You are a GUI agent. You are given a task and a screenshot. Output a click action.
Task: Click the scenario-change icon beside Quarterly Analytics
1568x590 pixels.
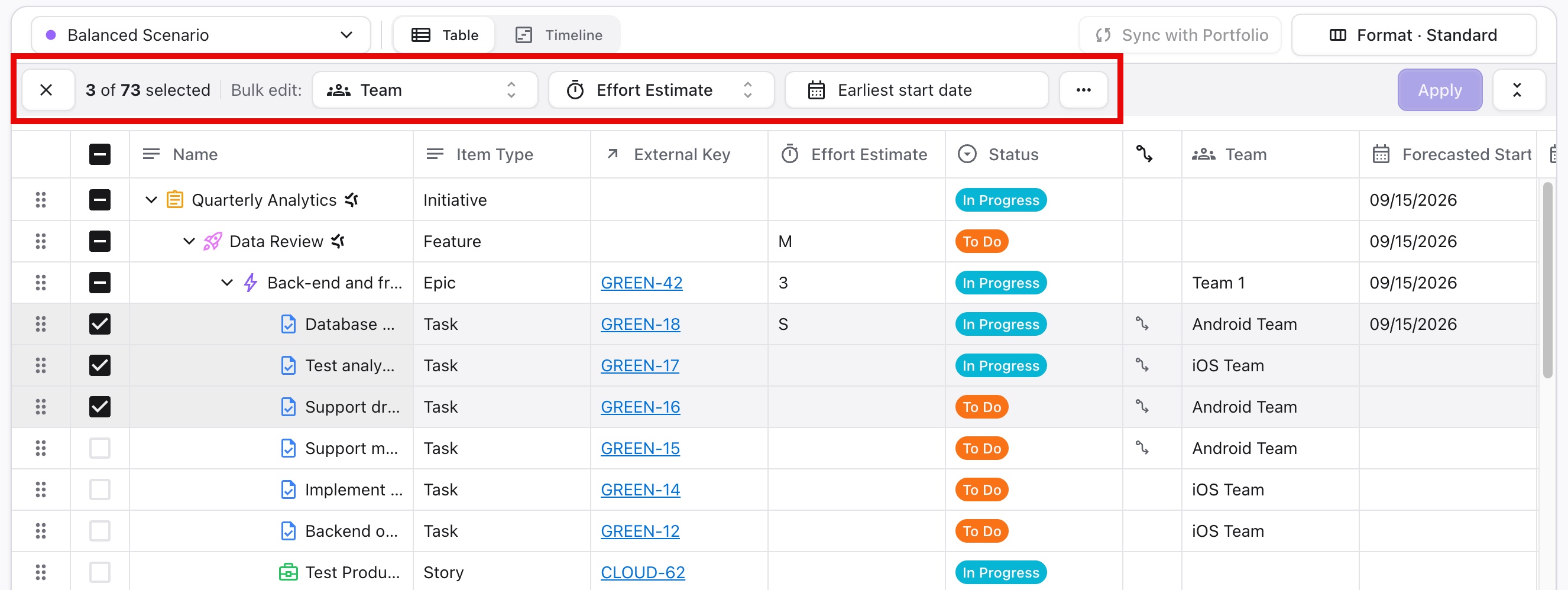[351, 200]
